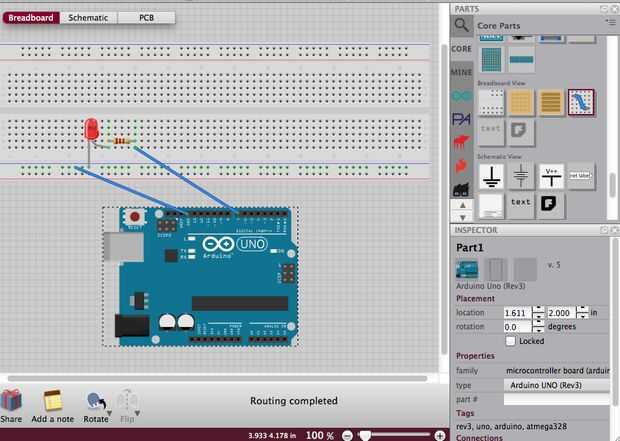620x441 pixels.
Task: Decrease rotation with its down stepper
Action: [538, 330]
